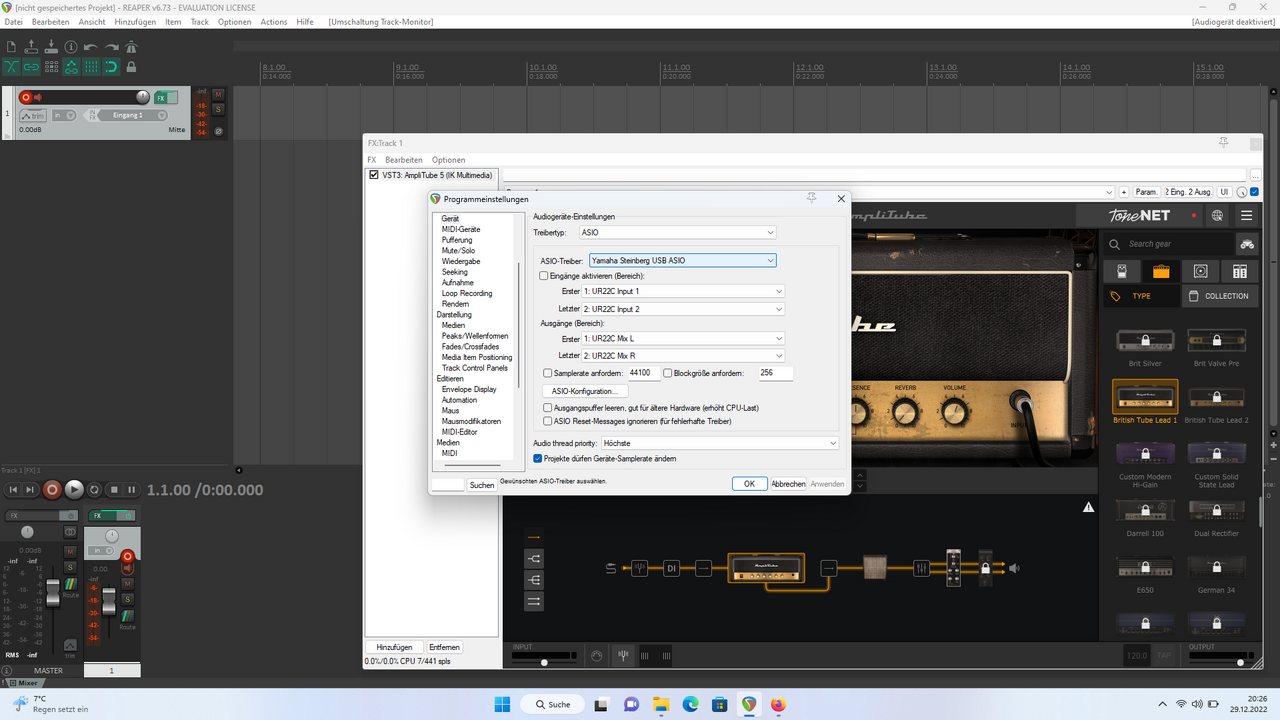Open the AmpliTube tuner icon
Screen dimensions: 1280x720
pos(622,656)
